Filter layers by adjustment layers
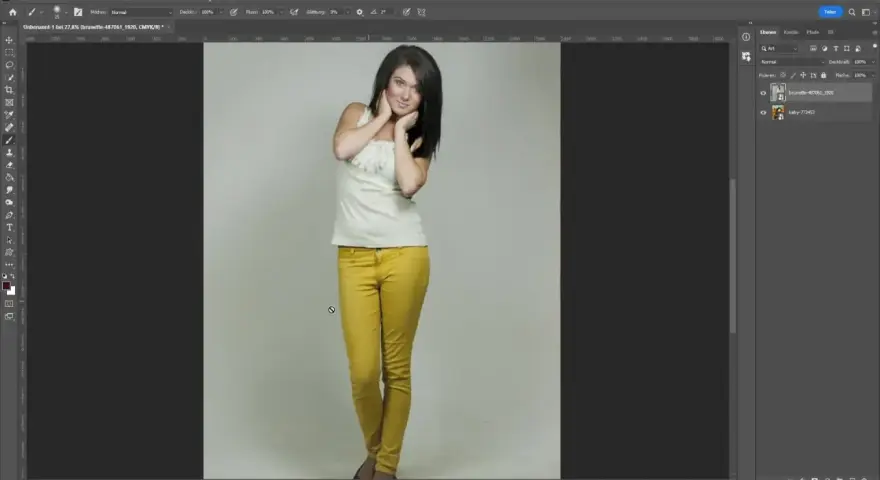 (824, 49)
